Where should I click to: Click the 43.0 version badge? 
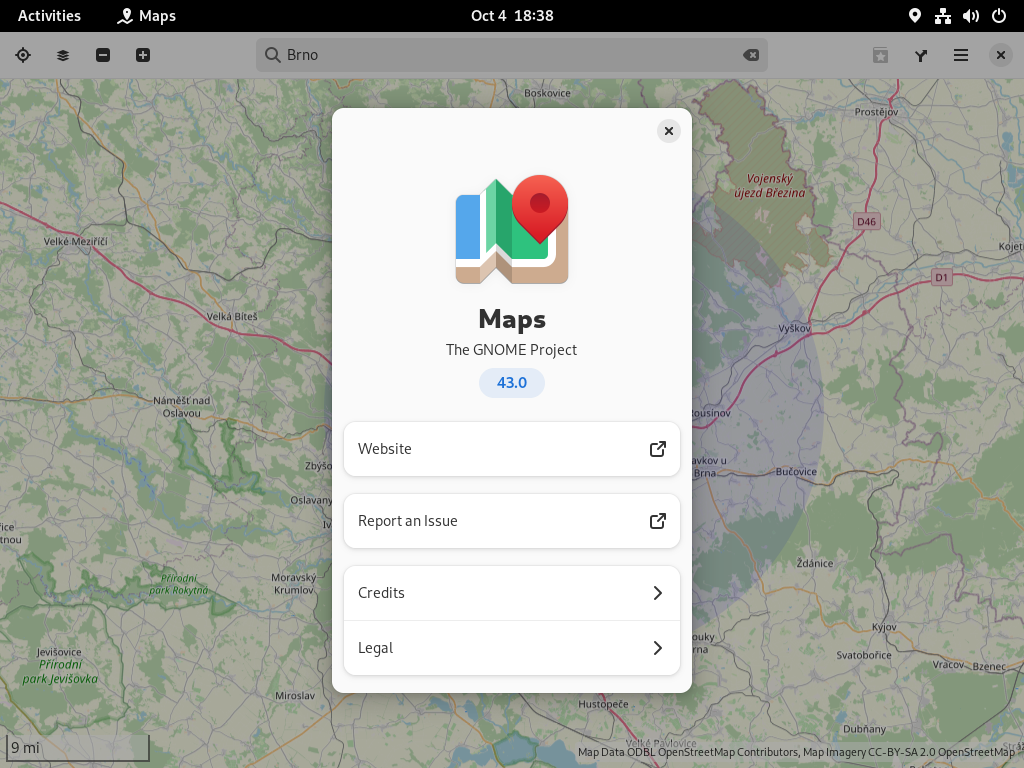(x=512, y=383)
